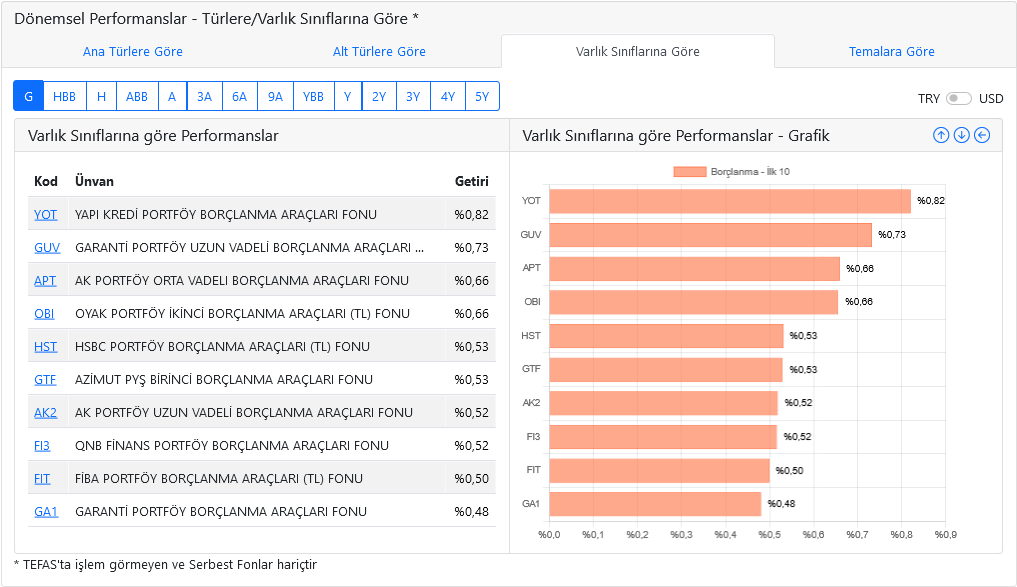Click the up arrow icon on chart panel

[x=941, y=134]
